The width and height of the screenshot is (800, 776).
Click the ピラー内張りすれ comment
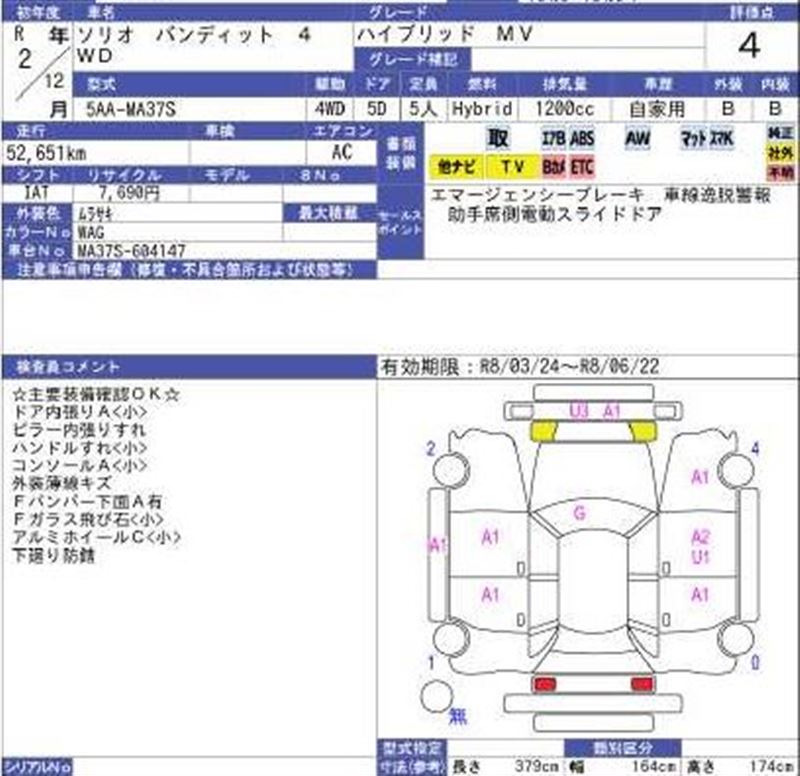point(79,430)
